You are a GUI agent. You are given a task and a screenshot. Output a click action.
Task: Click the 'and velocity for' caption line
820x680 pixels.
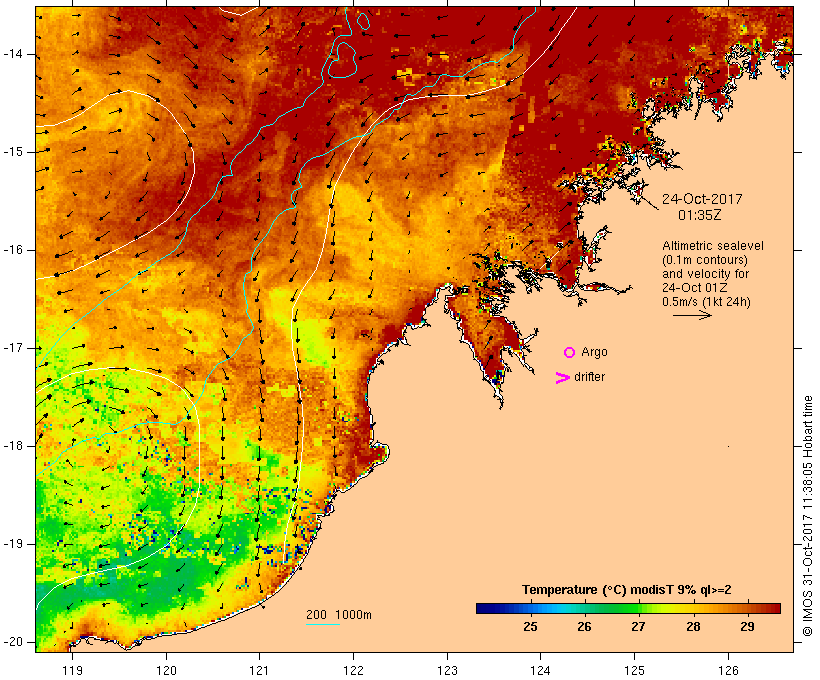[705, 274]
